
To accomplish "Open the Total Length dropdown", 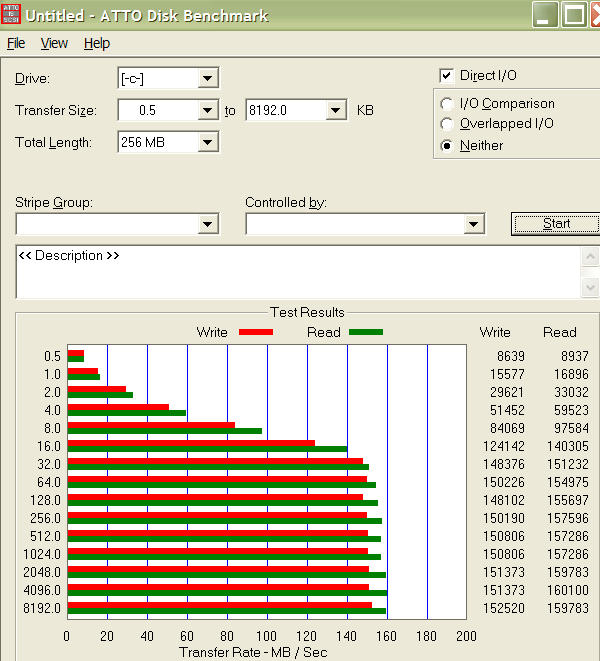I will pos(207,142).
